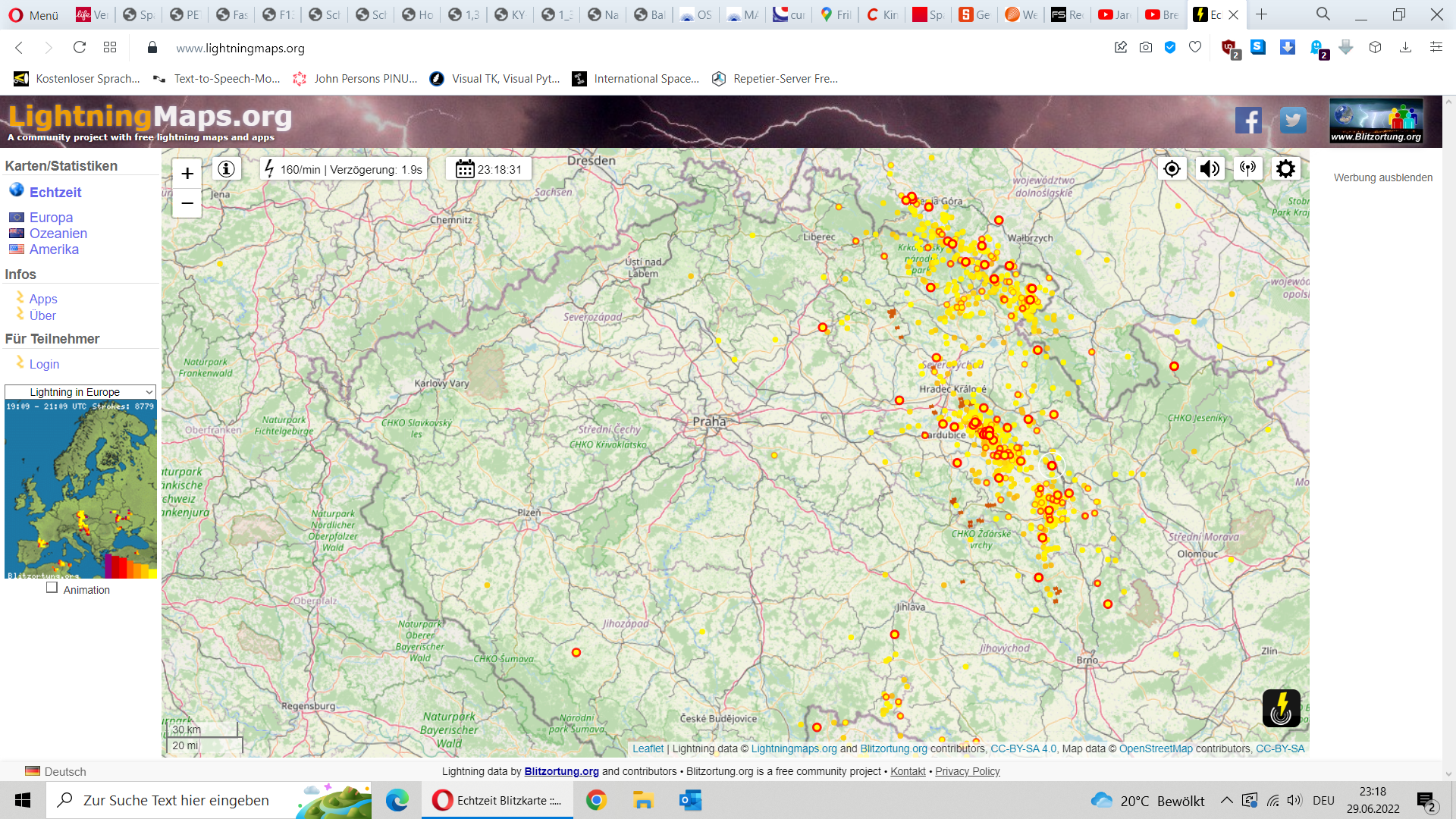Viewport: 1456px width, 819px height.
Task: Click the Windows taskbar search box
Action: coord(209,800)
